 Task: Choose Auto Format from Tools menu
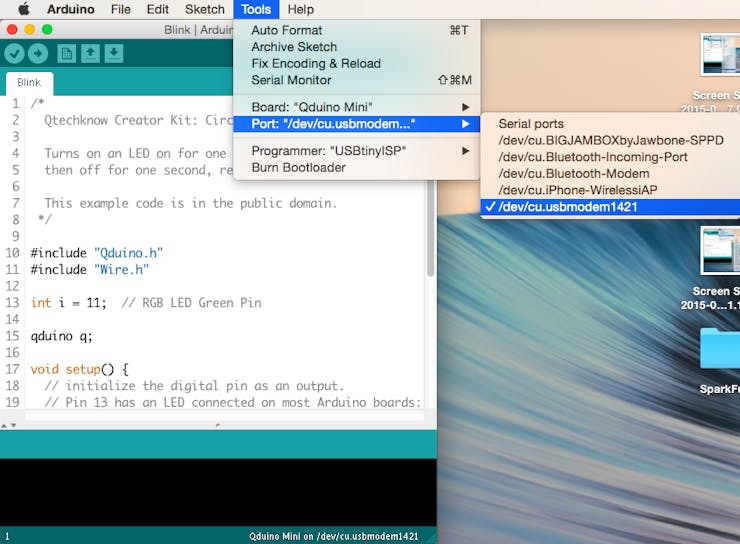pyautogui.click(x=357, y=30)
